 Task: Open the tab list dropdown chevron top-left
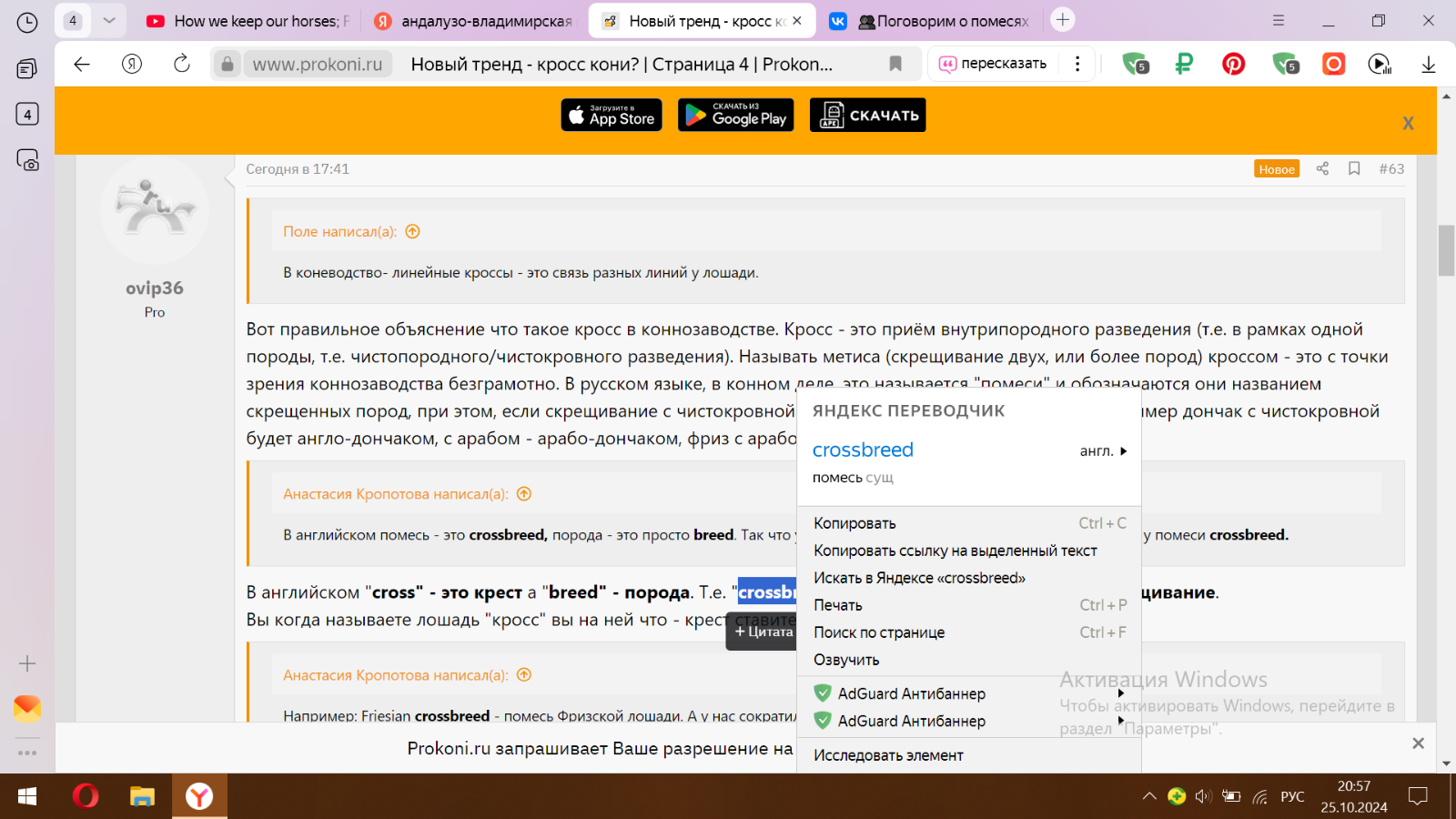108,18
